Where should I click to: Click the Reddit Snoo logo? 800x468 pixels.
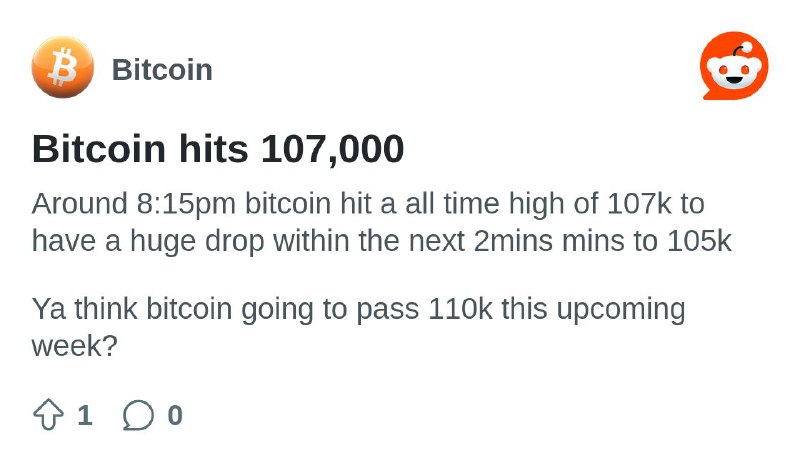point(734,66)
